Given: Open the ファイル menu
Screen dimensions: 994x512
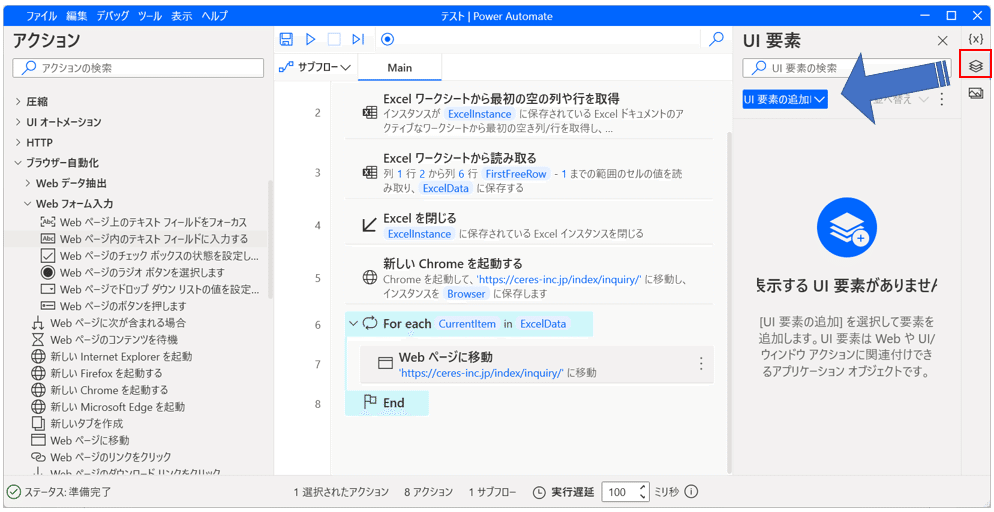Looking at the screenshot, I should [x=41, y=16].
